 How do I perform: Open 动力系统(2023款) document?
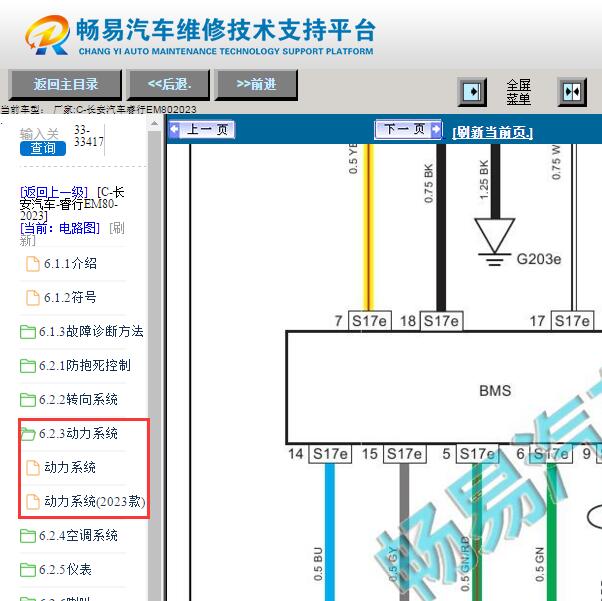[94, 502]
